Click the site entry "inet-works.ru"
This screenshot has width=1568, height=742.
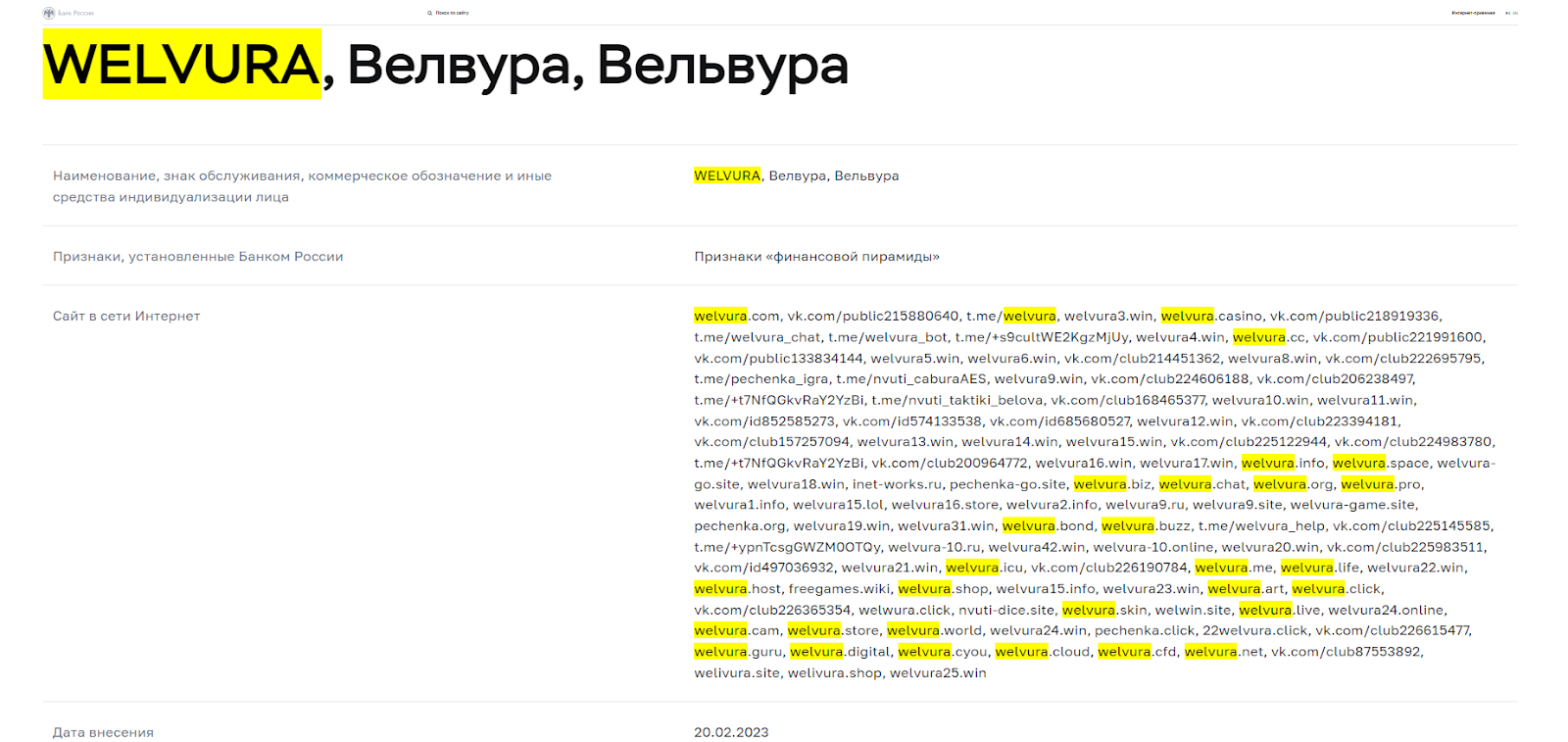(897, 484)
